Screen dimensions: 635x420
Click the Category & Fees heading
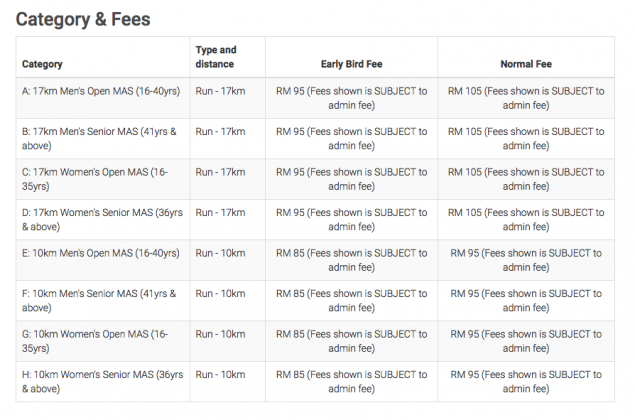[83, 19]
